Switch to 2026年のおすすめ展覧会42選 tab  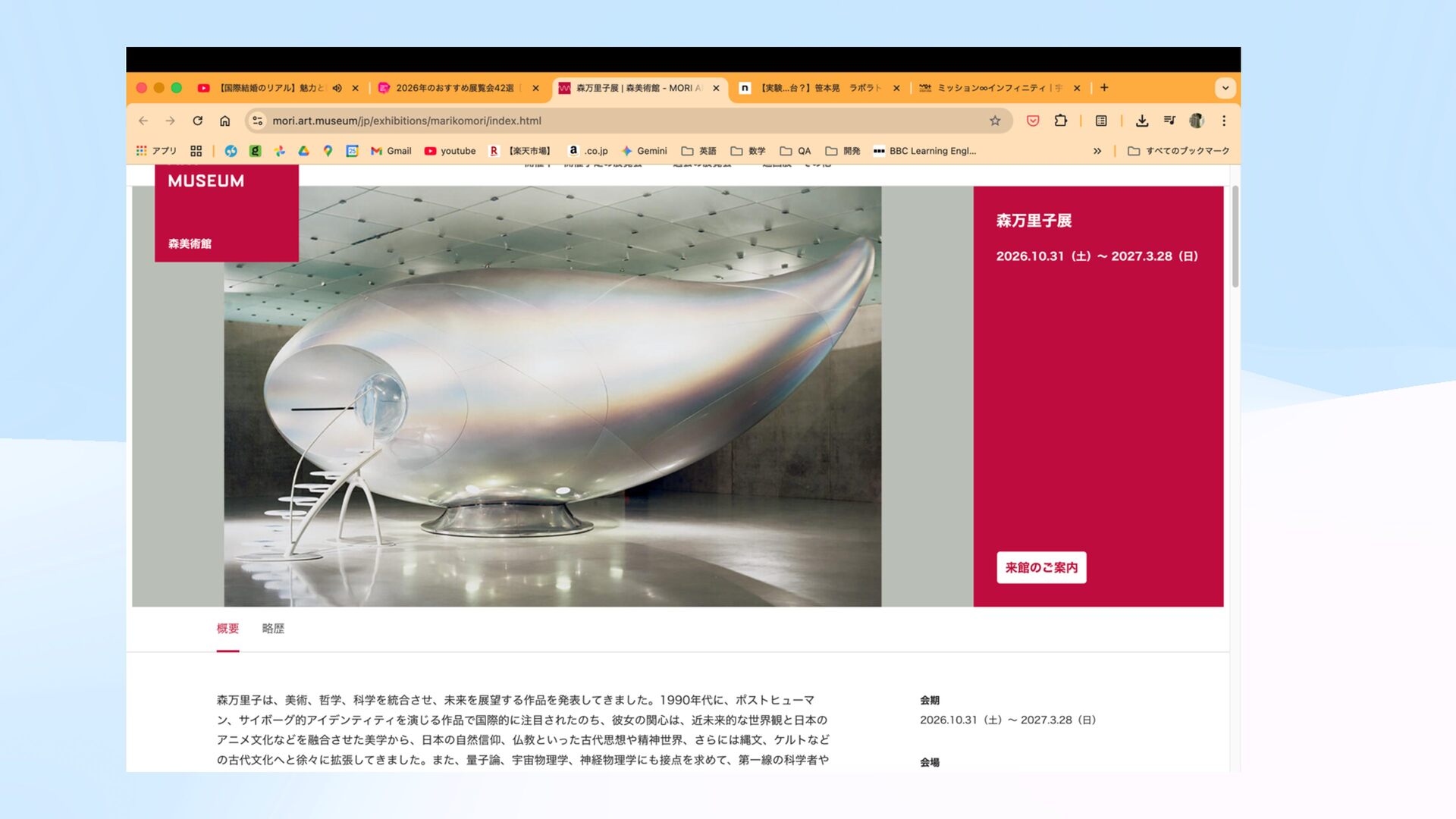pyautogui.click(x=453, y=88)
